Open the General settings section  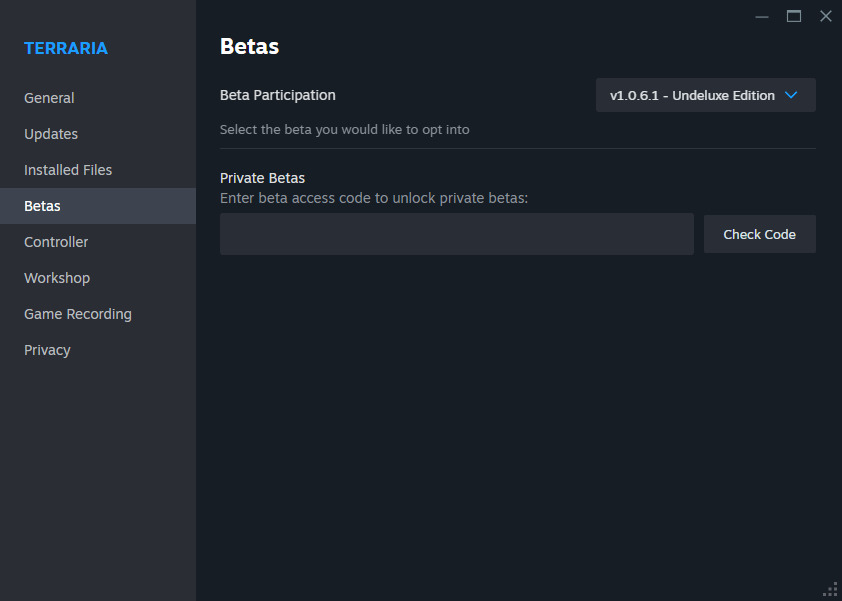(x=49, y=98)
